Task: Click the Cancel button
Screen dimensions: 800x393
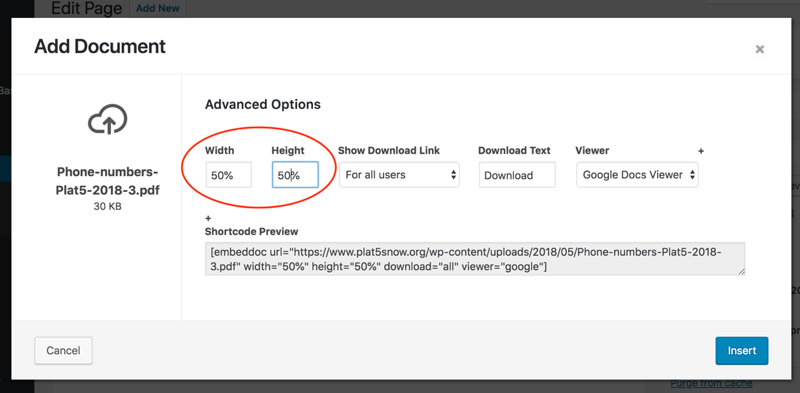Action: [63, 351]
